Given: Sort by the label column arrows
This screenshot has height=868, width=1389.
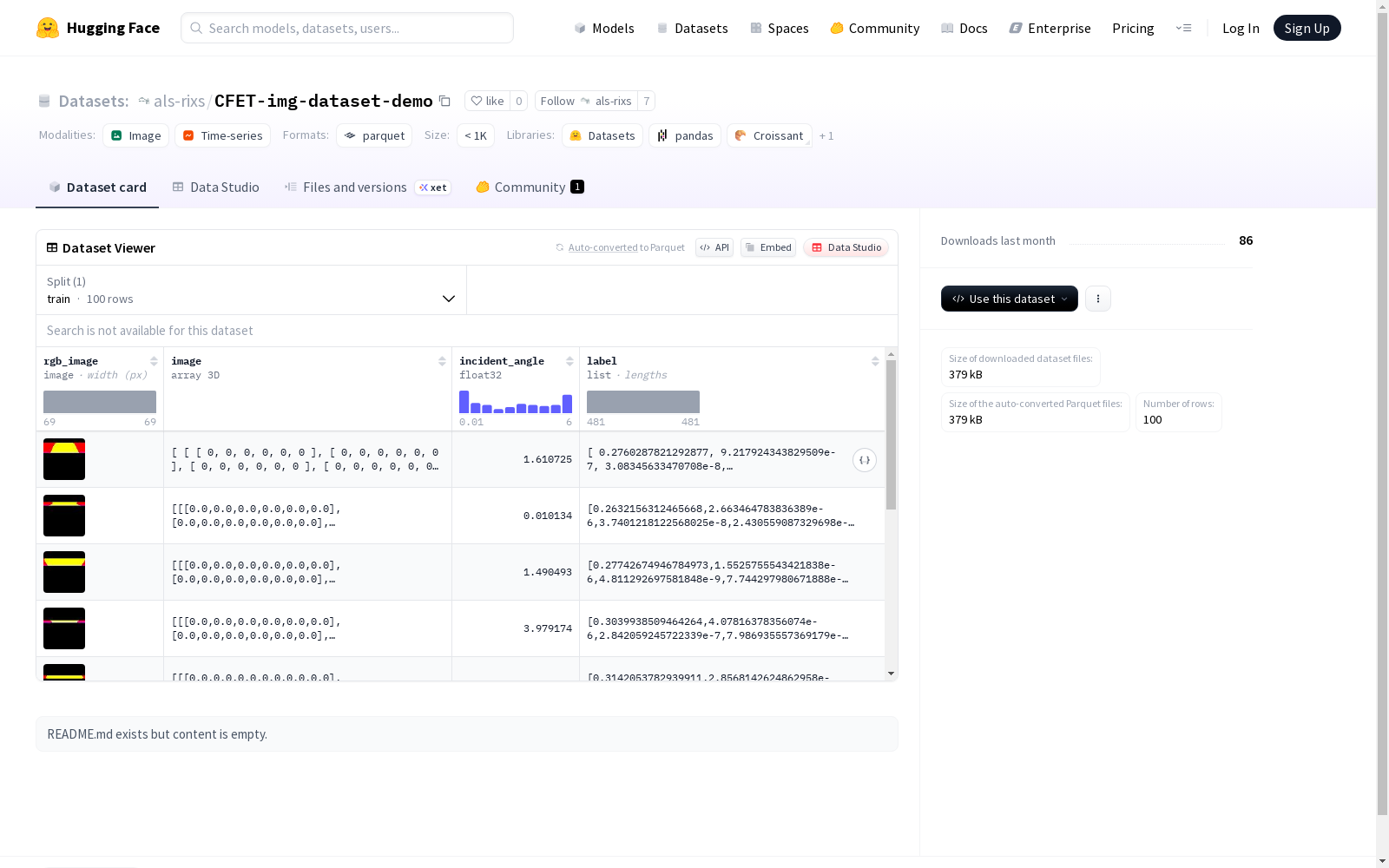Looking at the screenshot, I should pyautogui.click(x=875, y=361).
